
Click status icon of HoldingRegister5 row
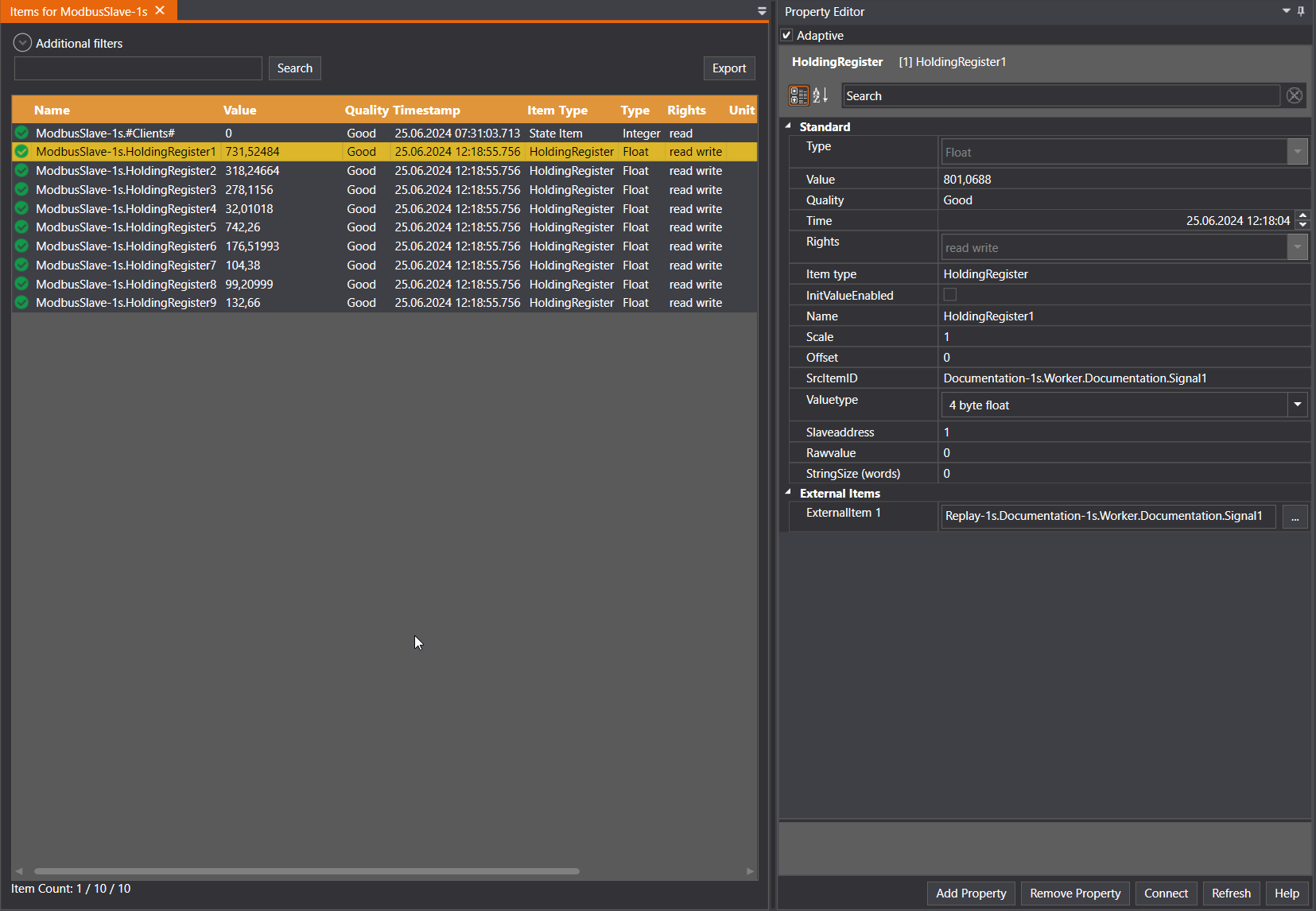[22, 227]
